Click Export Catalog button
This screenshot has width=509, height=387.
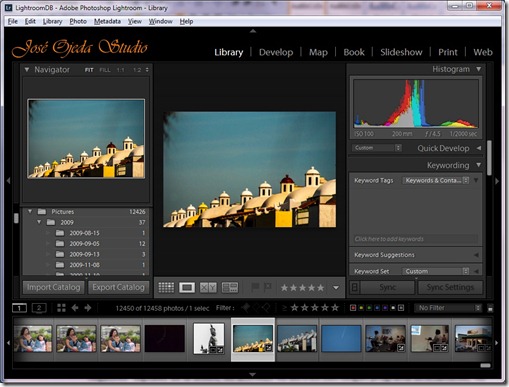coord(118,287)
